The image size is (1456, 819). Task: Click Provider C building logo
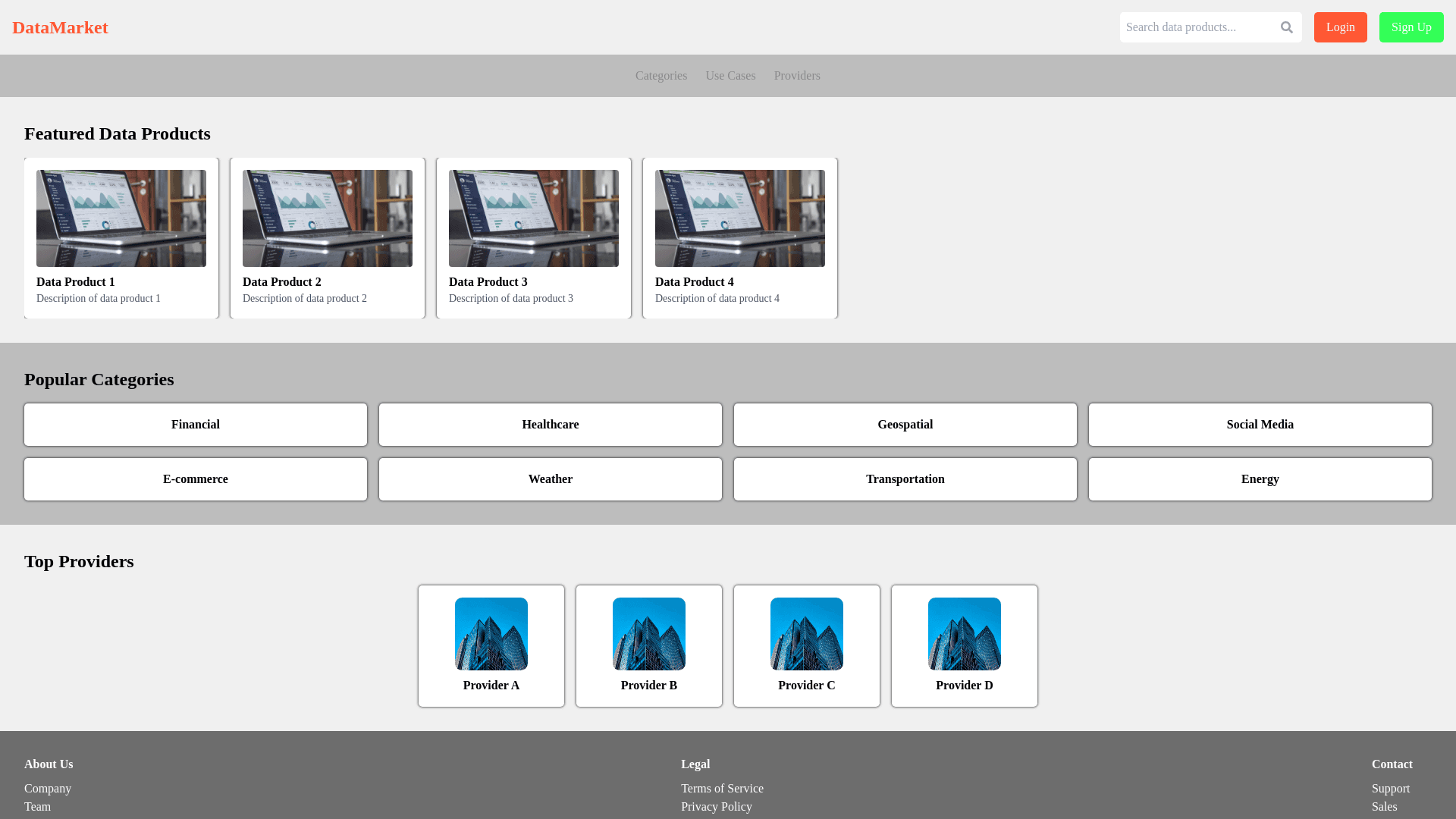[x=807, y=634]
